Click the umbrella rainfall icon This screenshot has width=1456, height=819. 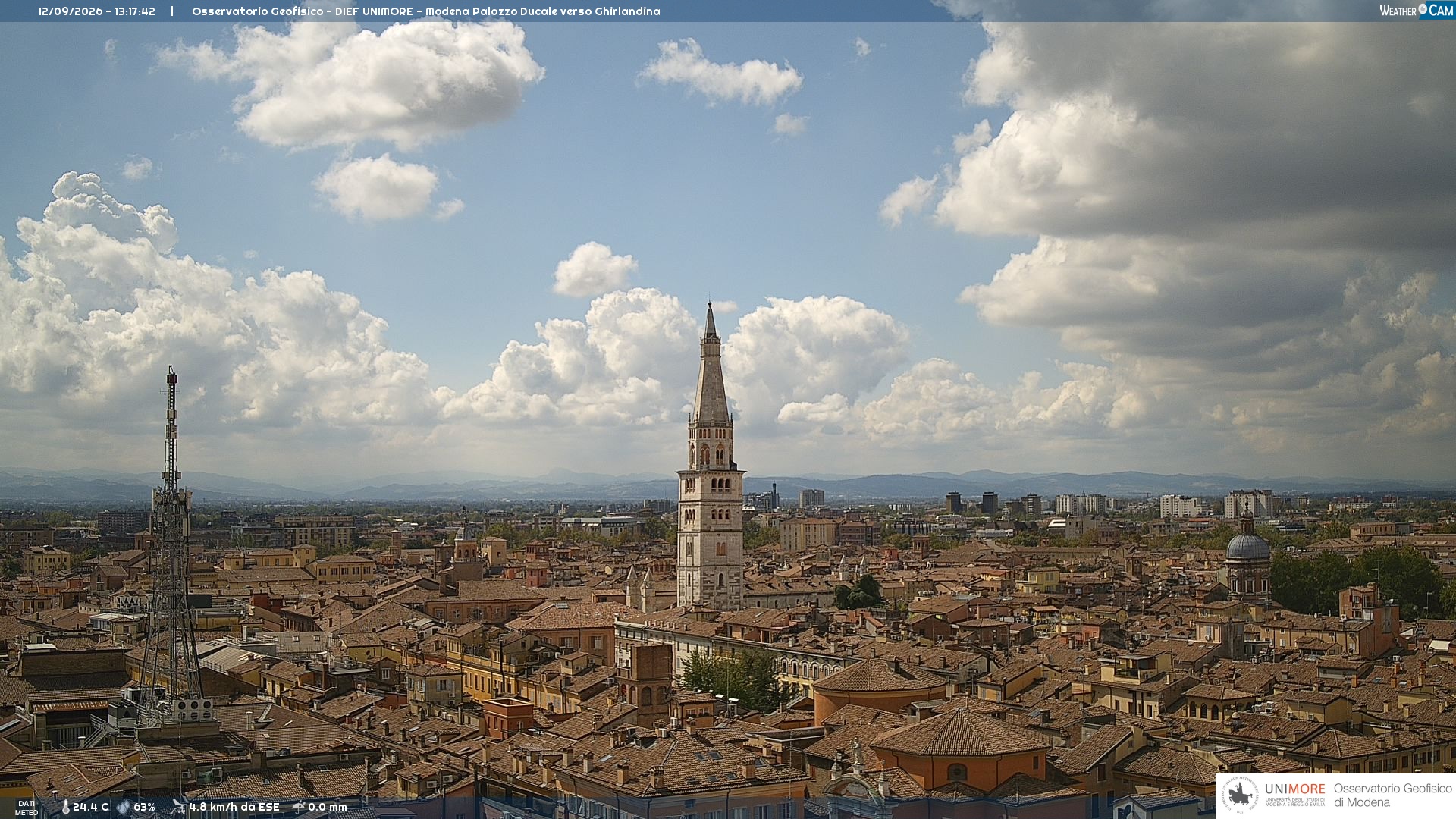tap(299, 807)
